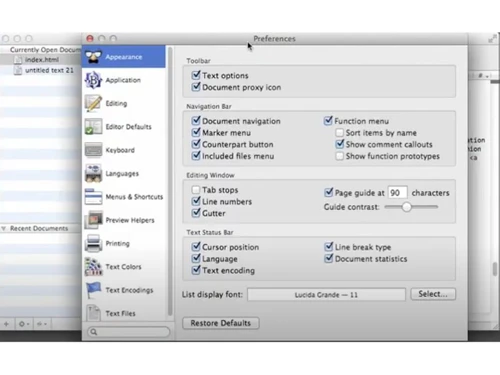Select the Keyboard label in preferences list
The height and width of the screenshot is (375, 500).
[x=120, y=150]
